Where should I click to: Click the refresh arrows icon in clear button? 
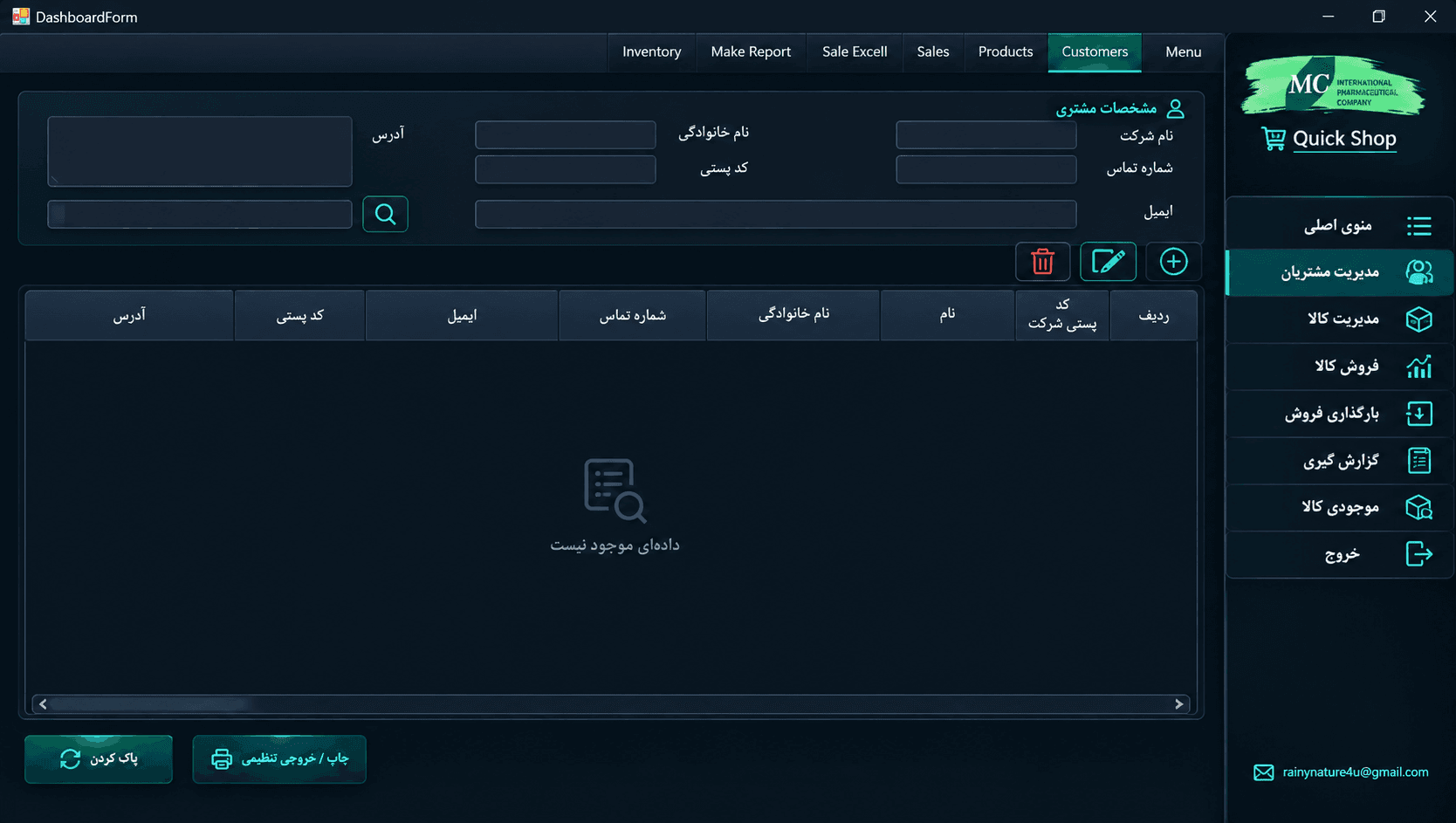point(70,759)
